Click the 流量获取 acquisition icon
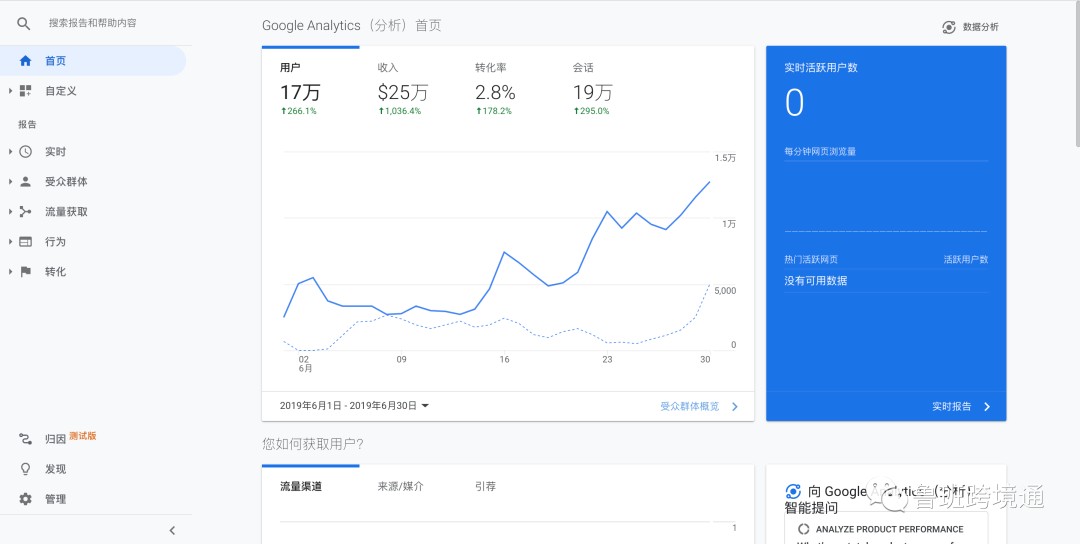Image resolution: width=1080 pixels, height=544 pixels. (x=25, y=211)
